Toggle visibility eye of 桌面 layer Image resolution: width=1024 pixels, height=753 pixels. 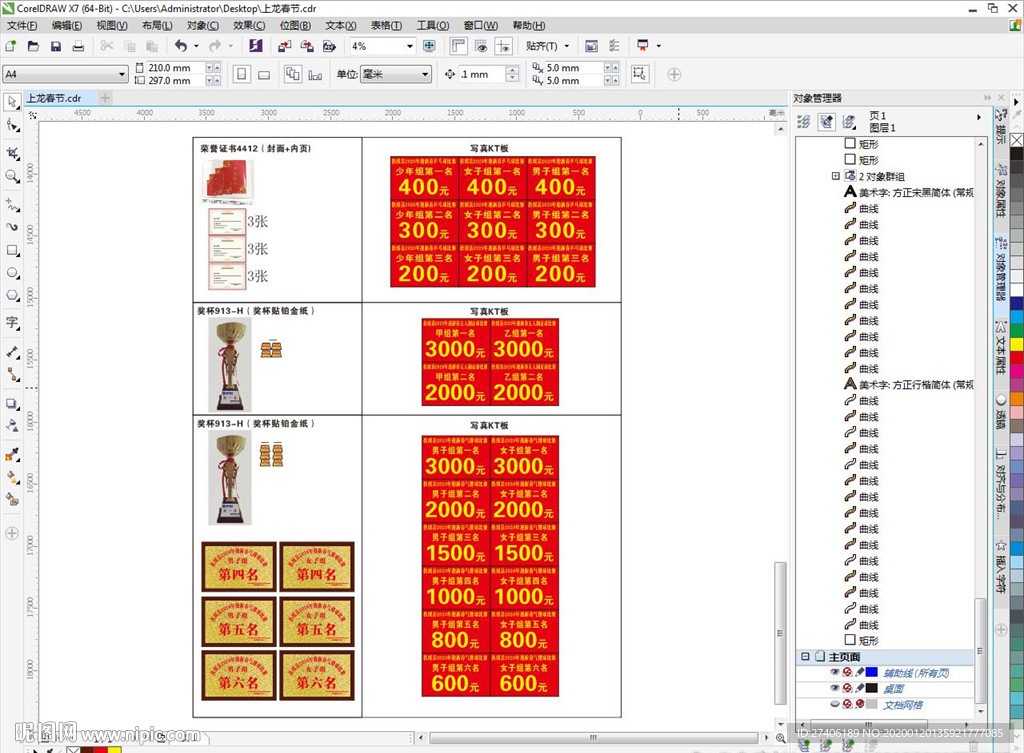click(x=835, y=688)
